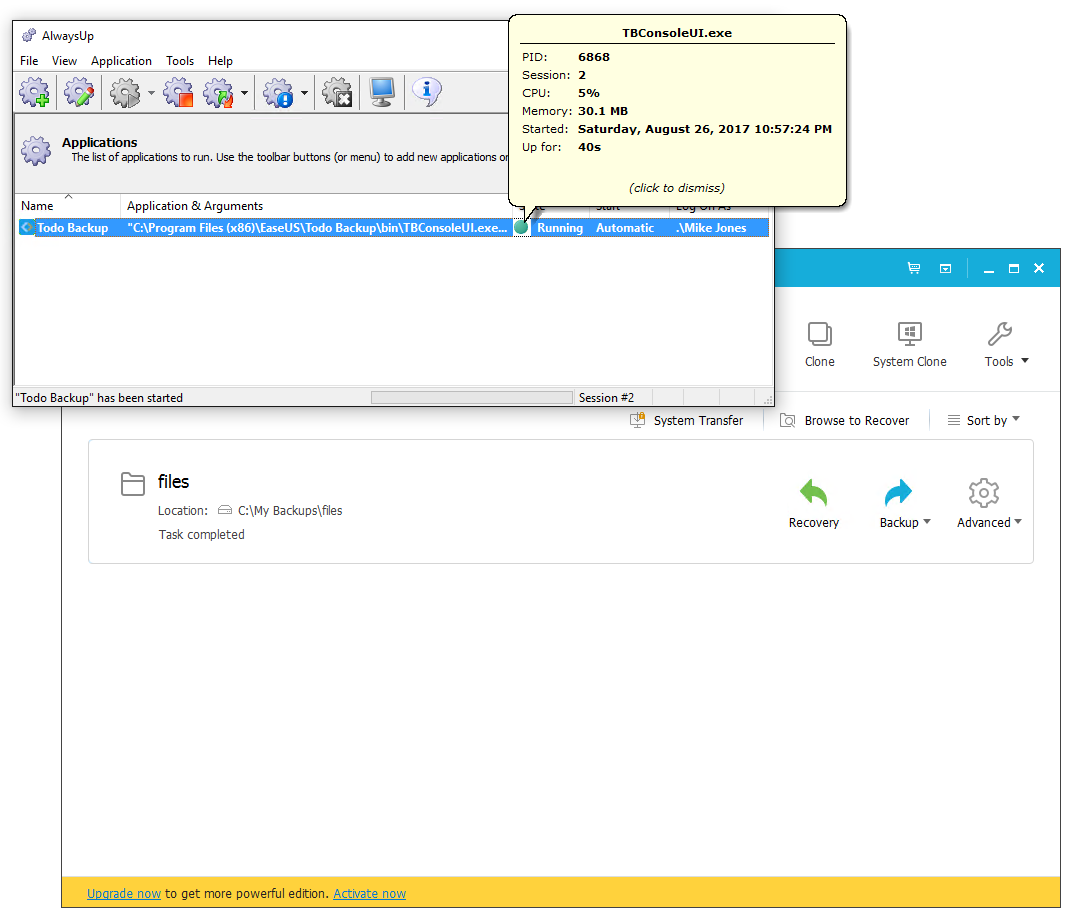The image size is (1072, 915).
Task: Select the 'files' backup task name
Action: tap(173, 482)
